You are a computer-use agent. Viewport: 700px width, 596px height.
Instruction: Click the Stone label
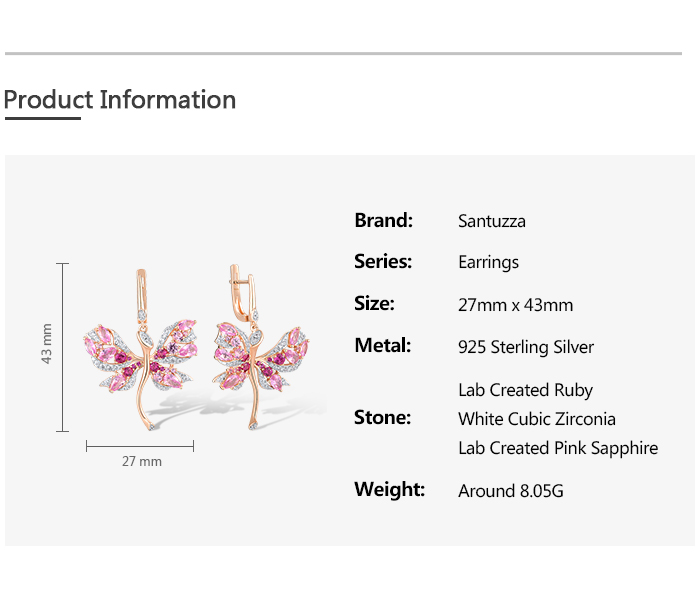[x=382, y=418]
